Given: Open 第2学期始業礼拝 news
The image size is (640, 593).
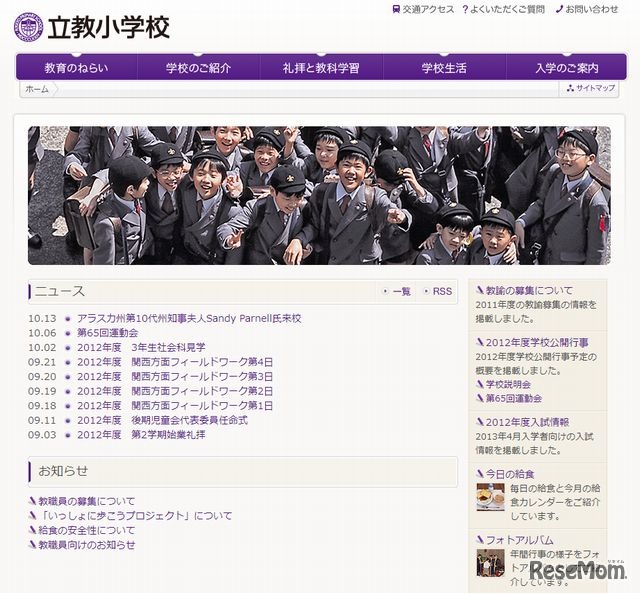Looking at the screenshot, I should coord(141,435).
